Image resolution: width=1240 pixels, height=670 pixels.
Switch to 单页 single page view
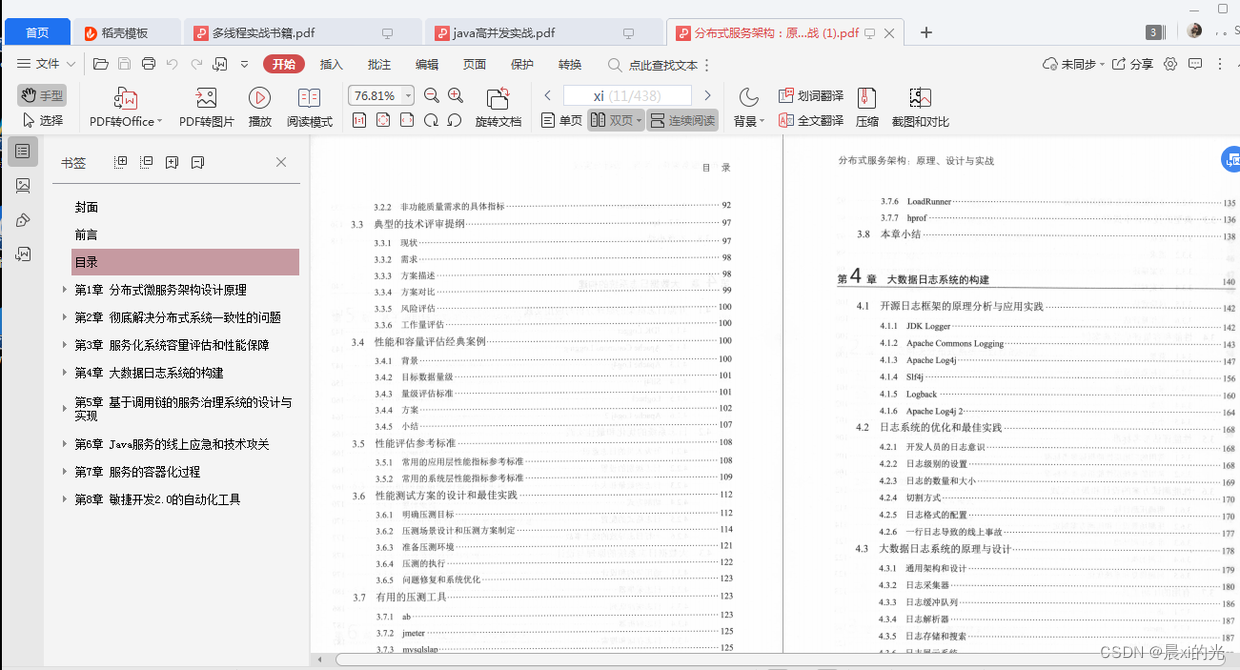point(561,120)
